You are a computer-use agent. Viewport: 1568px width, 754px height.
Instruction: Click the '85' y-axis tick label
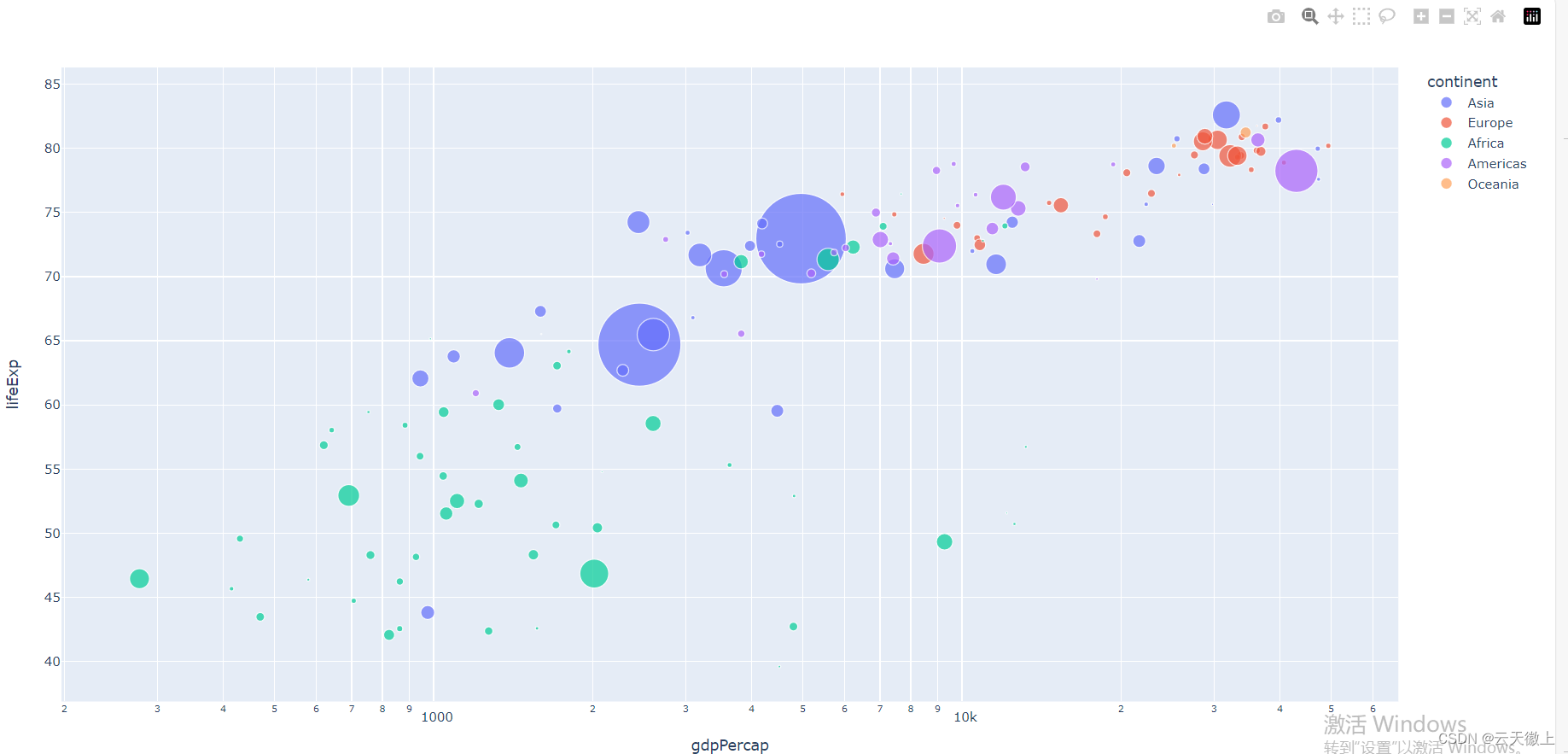pos(53,84)
